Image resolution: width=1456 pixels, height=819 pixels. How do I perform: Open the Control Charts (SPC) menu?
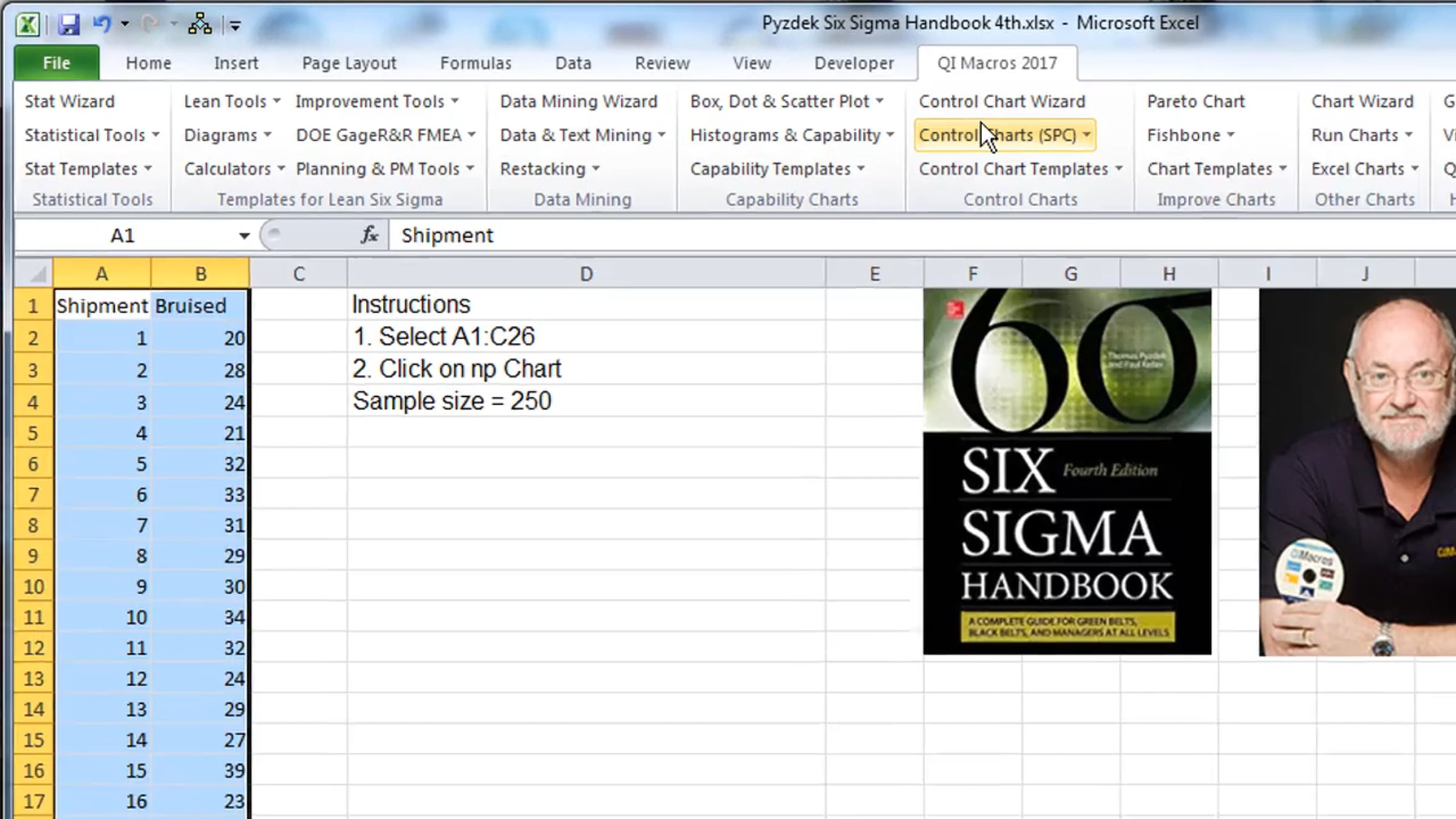pos(1005,135)
